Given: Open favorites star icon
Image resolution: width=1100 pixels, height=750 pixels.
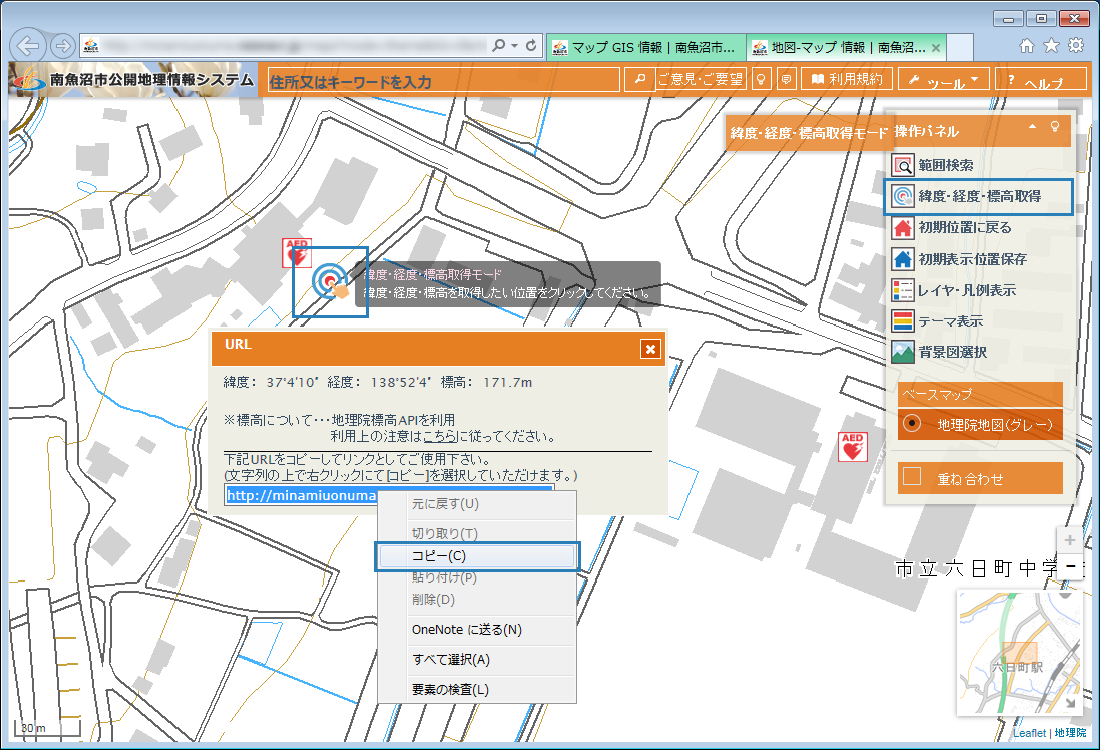Looking at the screenshot, I should pos(1051,46).
